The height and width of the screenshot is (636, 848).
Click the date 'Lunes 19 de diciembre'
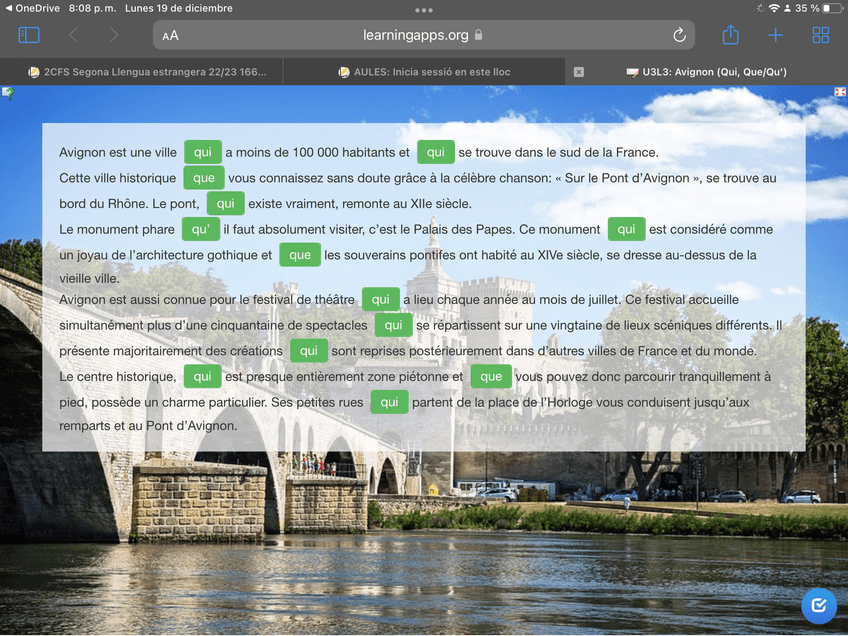[x=179, y=8]
